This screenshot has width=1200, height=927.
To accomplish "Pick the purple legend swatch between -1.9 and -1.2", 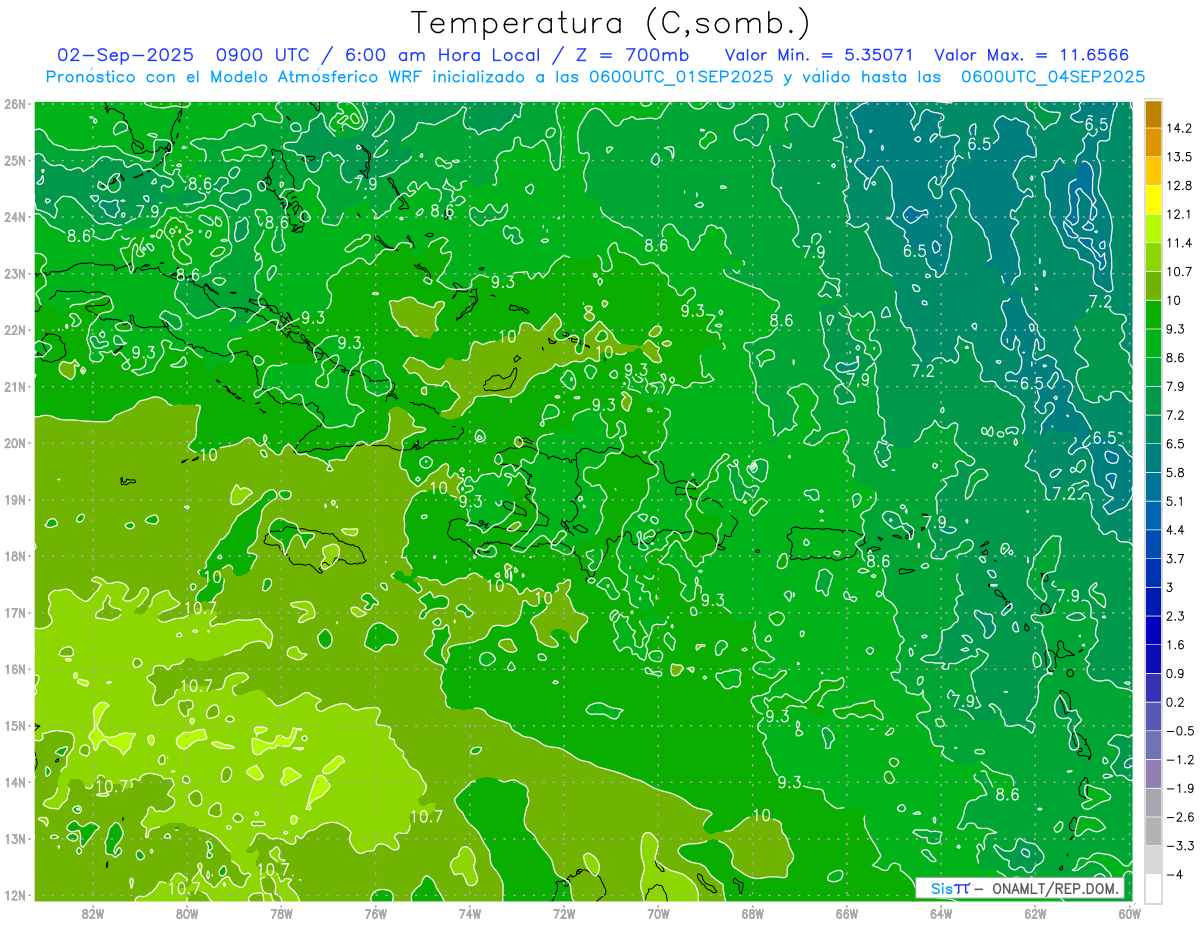I will (x=1152, y=774).
